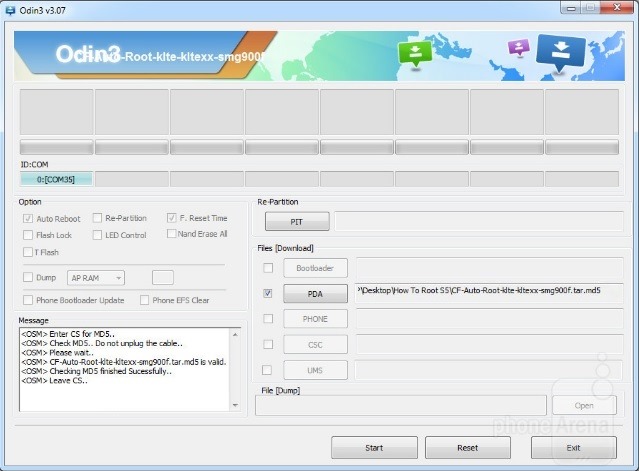Minimize the Odin3 window

tap(572, 8)
